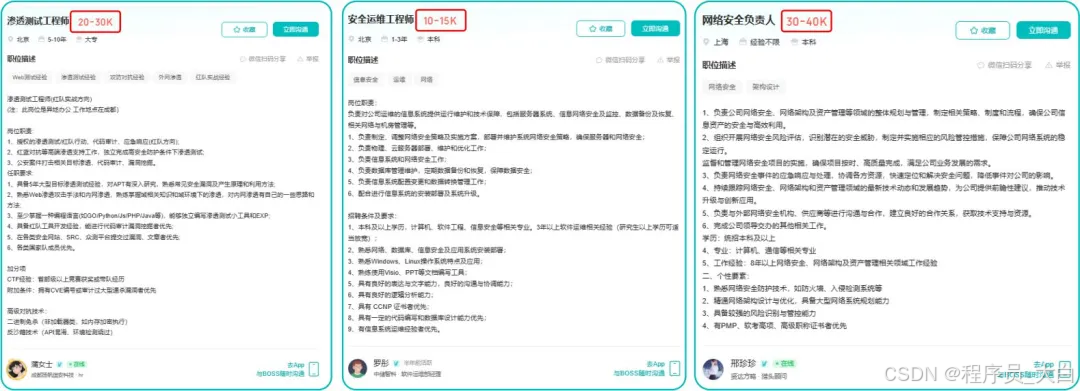Open 微信扫码分享 on 网络安全负责人 card
Screen dimensions: 1080x391
[x=1004, y=65]
